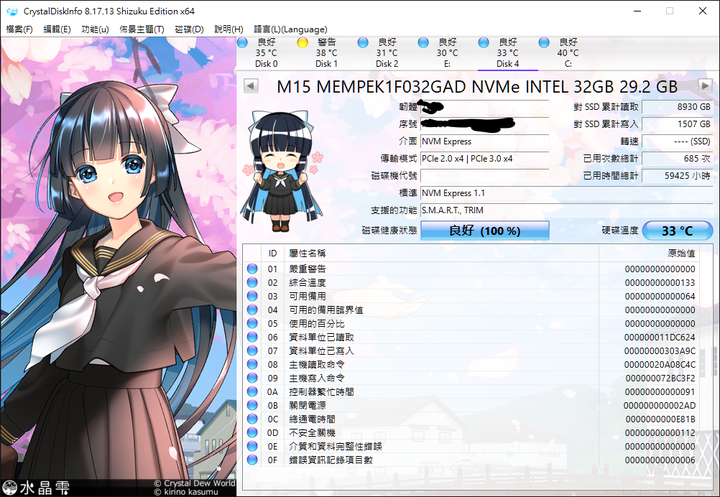Click status orb of attribute 0A
Viewport: 720px width, 497px height.
(252, 391)
